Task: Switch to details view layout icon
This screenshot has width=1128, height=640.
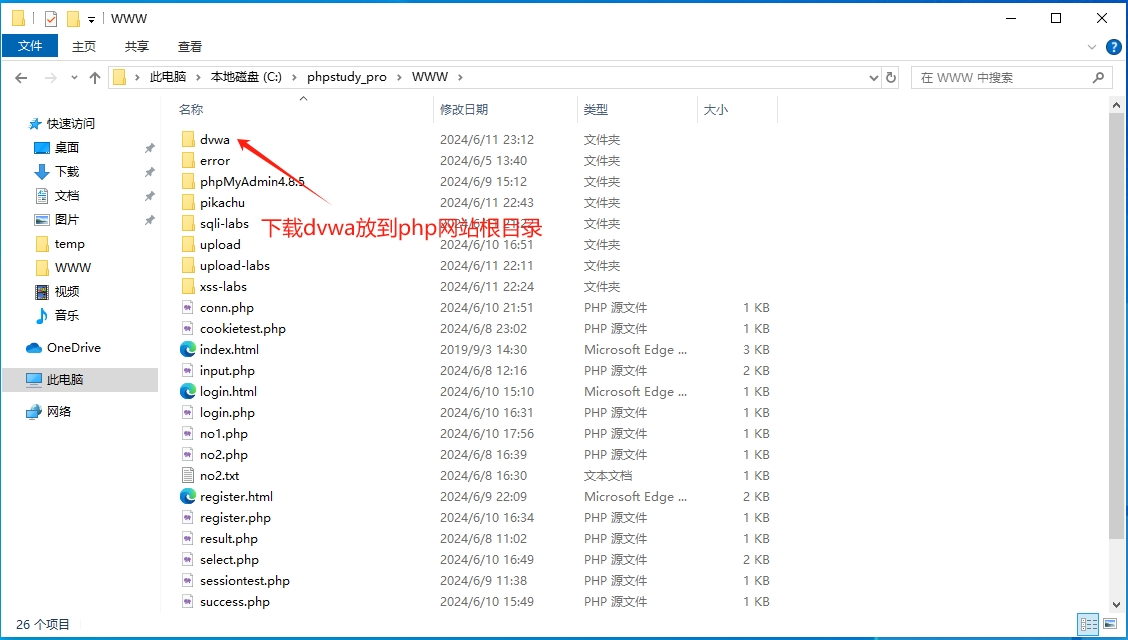Action: click(x=1088, y=623)
